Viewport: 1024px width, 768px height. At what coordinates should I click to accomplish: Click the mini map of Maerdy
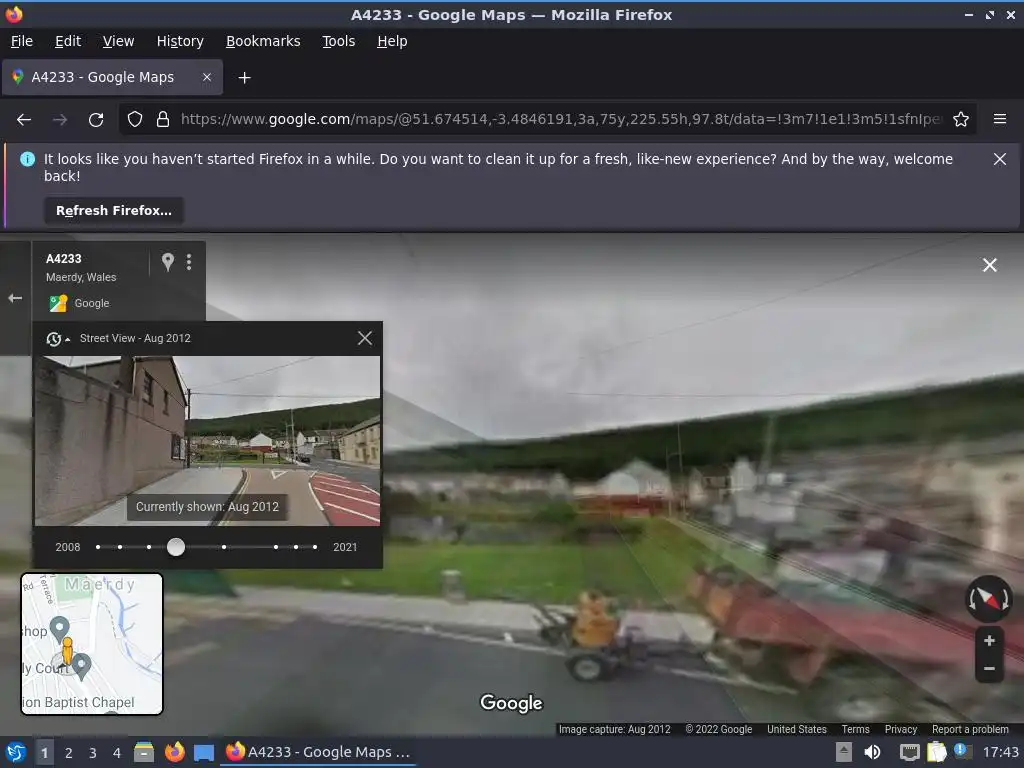[92, 644]
